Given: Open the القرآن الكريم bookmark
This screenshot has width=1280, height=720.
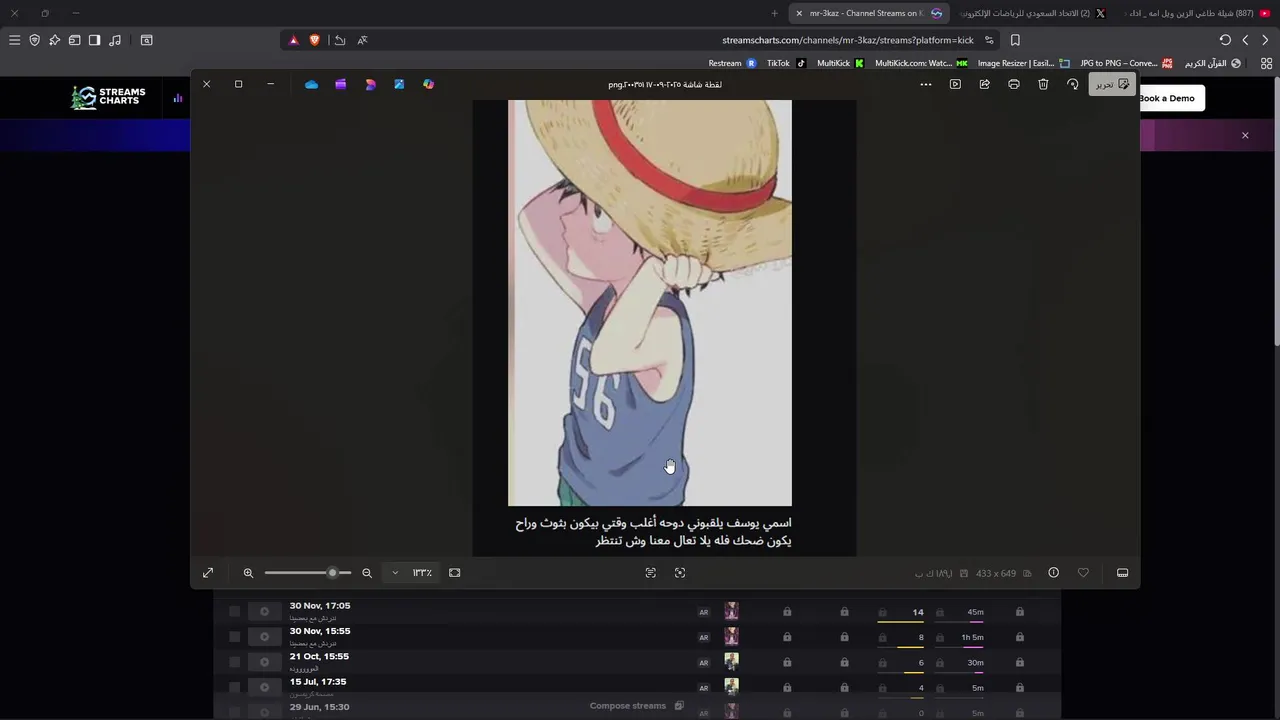Looking at the screenshot, I should coord(1213,63).
